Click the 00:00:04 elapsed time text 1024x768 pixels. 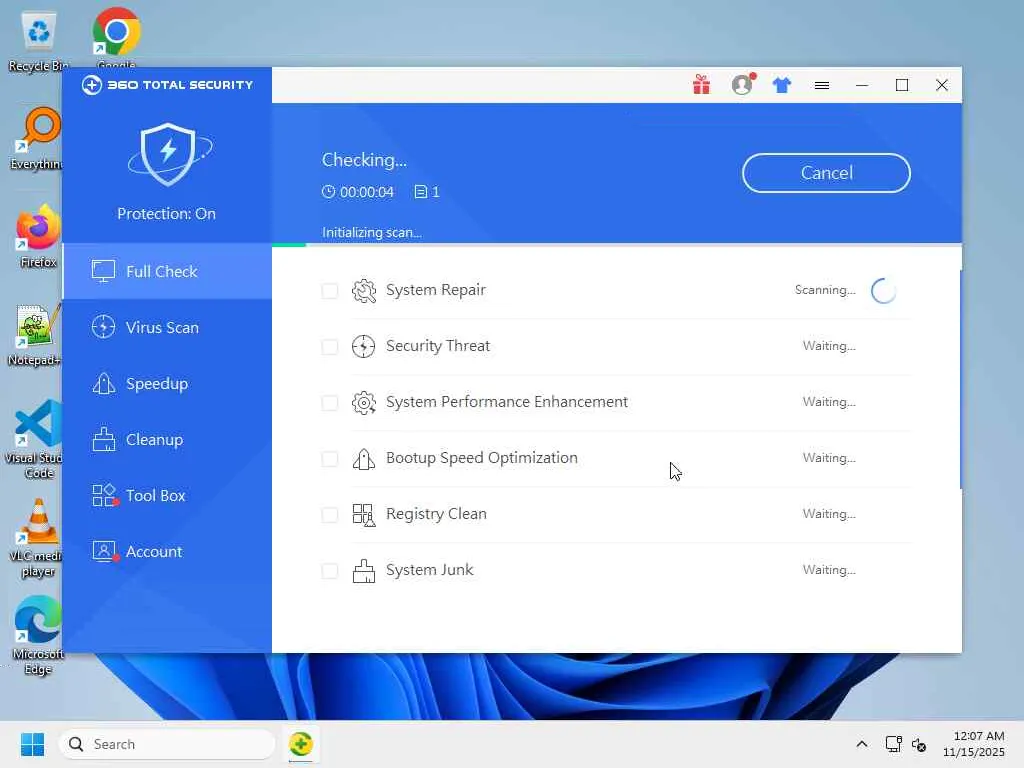[366, 192]
